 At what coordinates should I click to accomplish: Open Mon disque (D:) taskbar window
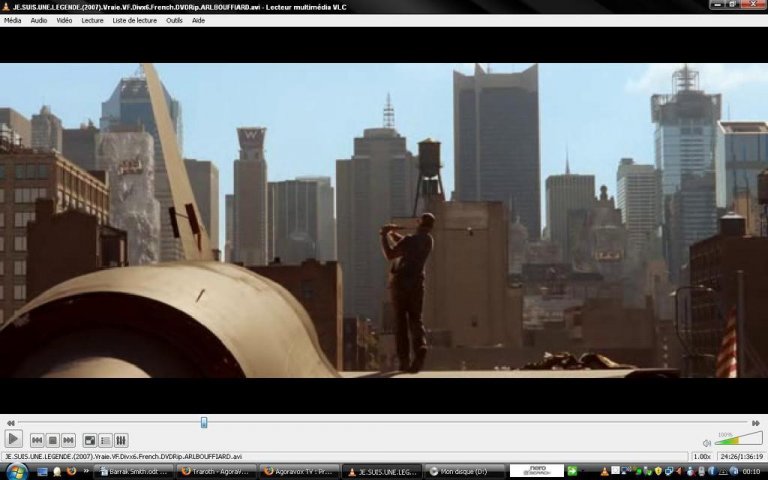pyautogui.click(x=465, y=472)
